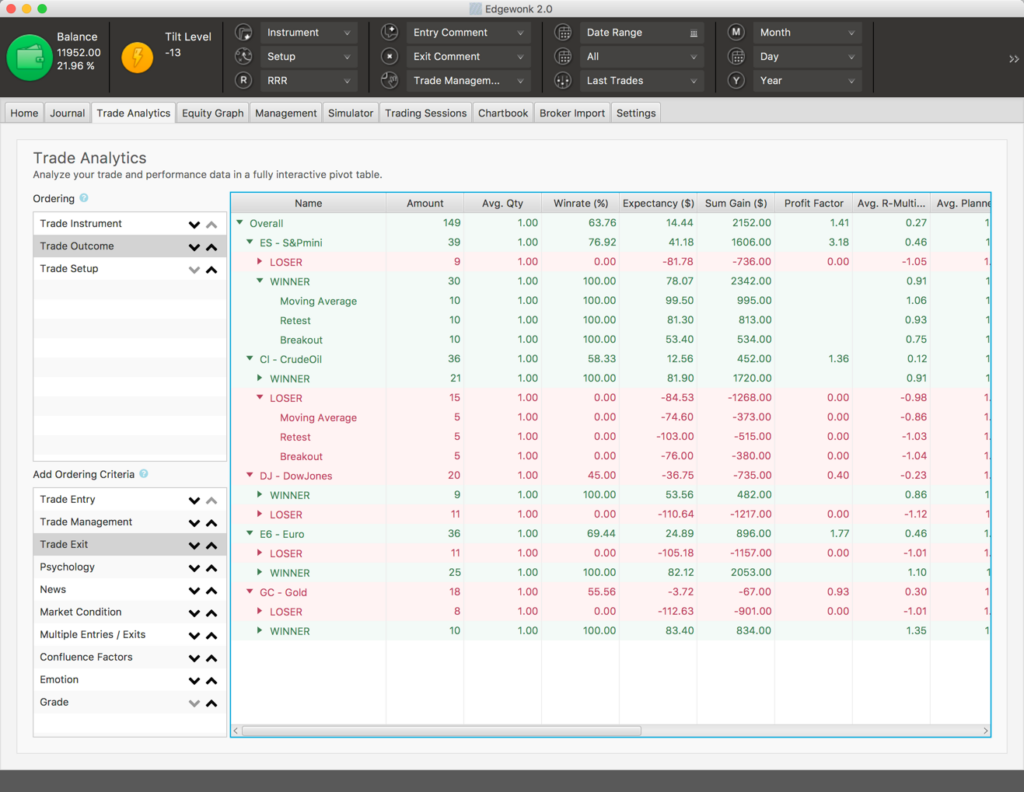Move Trade Exit up in ordering criteria
Viewport: 1024px width, 792px height.
210,544
